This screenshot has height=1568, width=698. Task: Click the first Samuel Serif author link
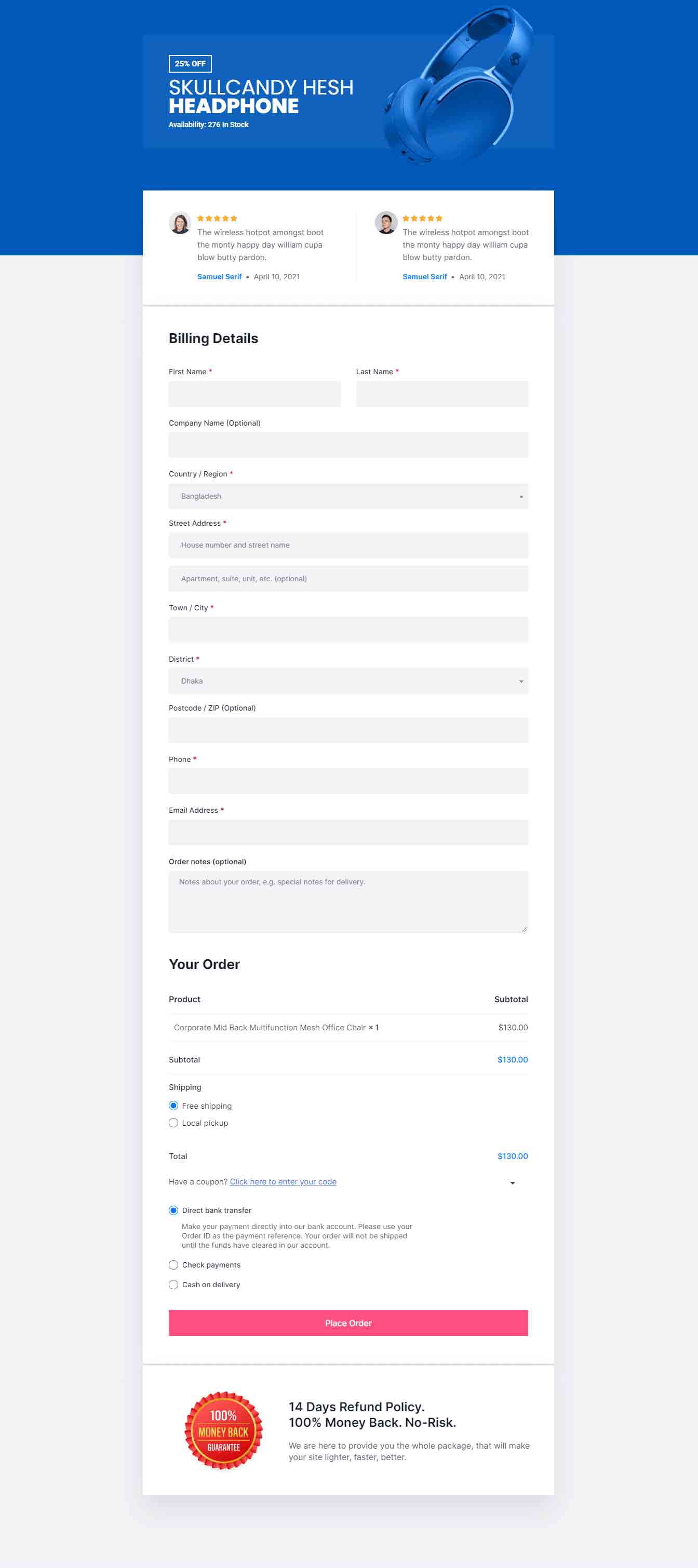pos(219,276)
